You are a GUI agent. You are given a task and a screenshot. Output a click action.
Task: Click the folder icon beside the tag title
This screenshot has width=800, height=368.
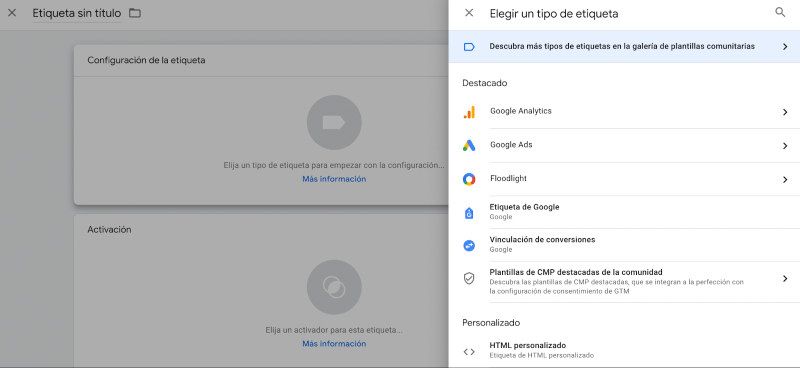[x=135, y=13]
